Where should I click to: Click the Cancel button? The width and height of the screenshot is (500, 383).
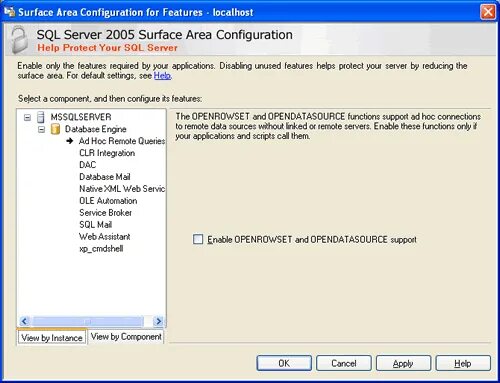point(344,363)
